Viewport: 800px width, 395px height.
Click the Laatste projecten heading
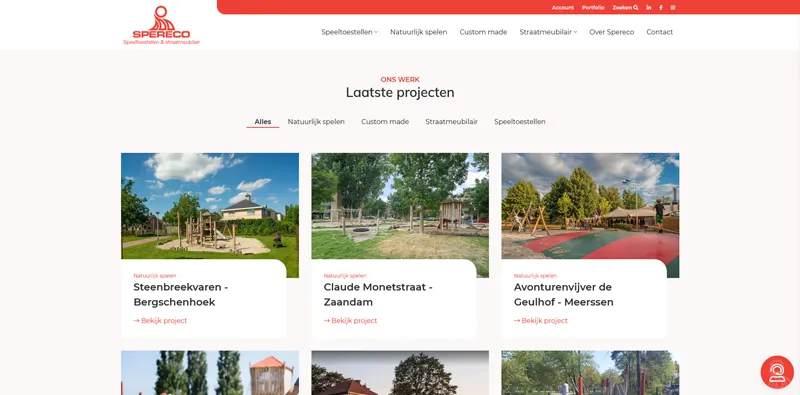[x=400, y=93]
